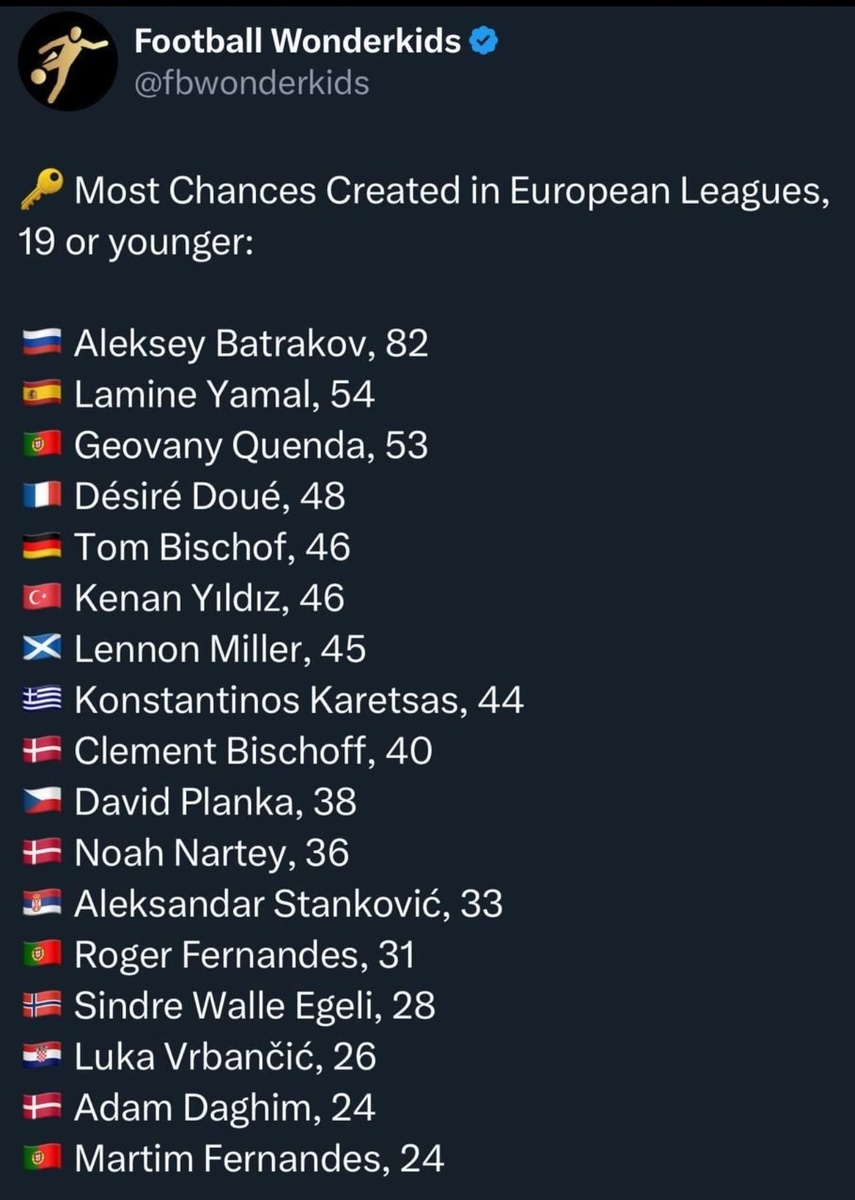This screenshot has height=1200, width=855.
Task: Click the French flag beside Désiré Doué
Action: pos(42,497)
